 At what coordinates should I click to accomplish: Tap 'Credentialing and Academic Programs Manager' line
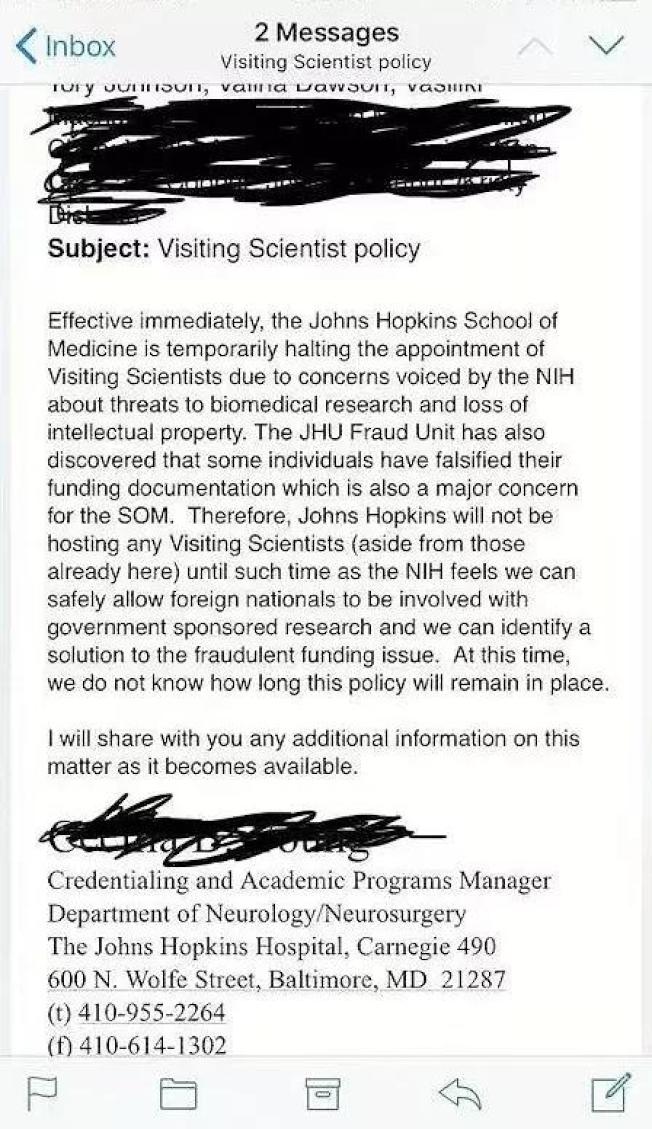[299, 881]
